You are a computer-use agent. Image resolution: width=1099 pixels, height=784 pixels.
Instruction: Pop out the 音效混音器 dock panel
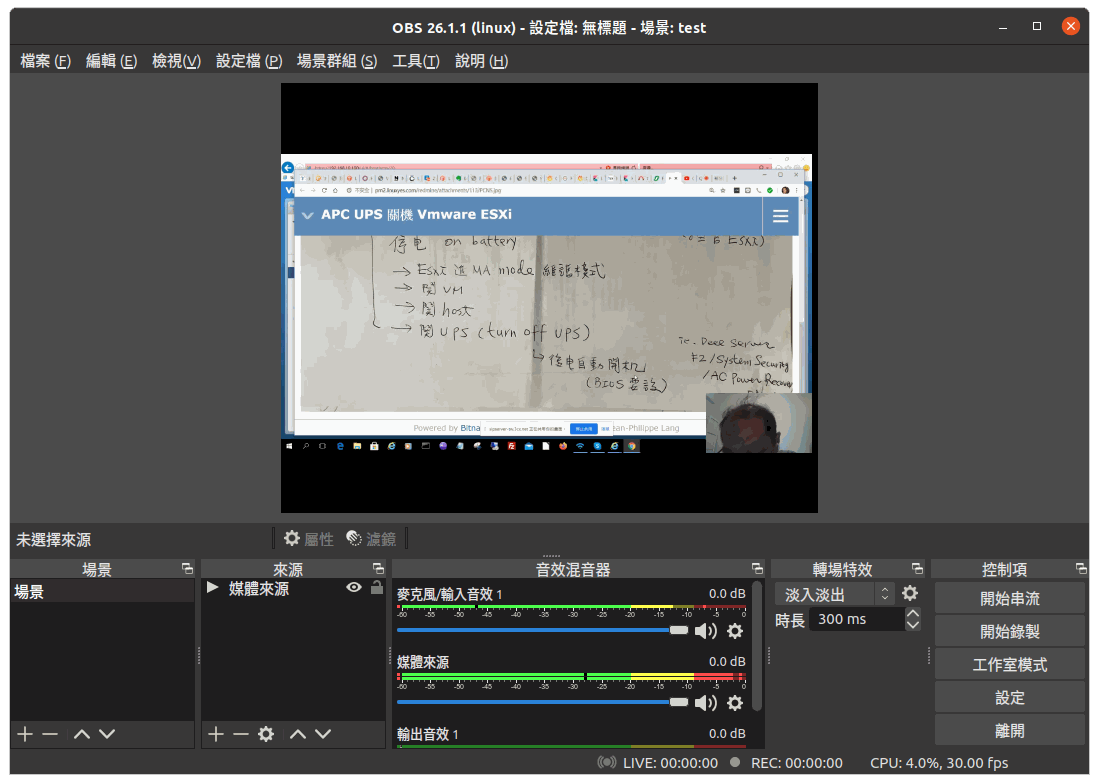pos(757,568)
